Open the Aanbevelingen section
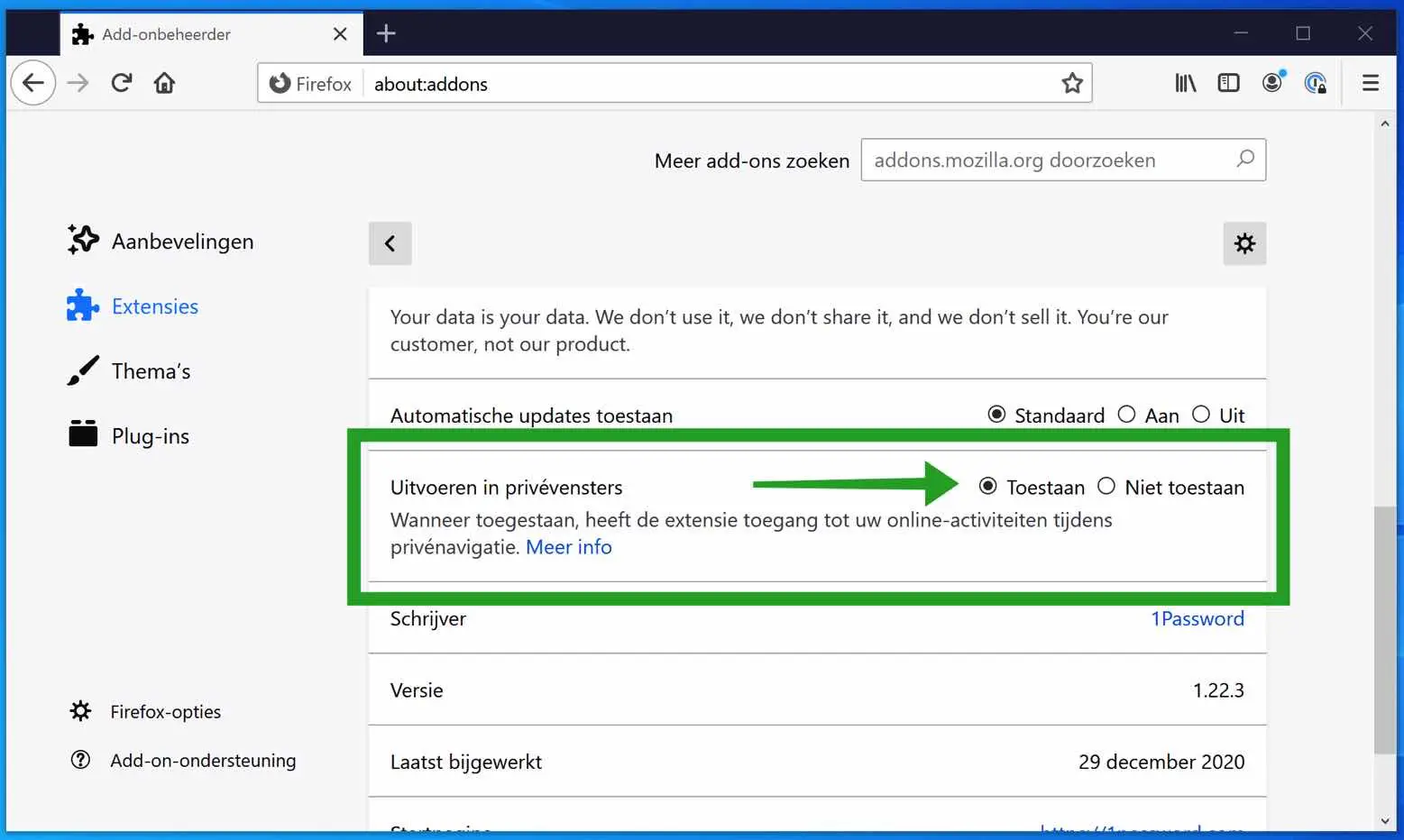Screen dimensions: 1404x840 pyautogui.click(x=161, y=241)
